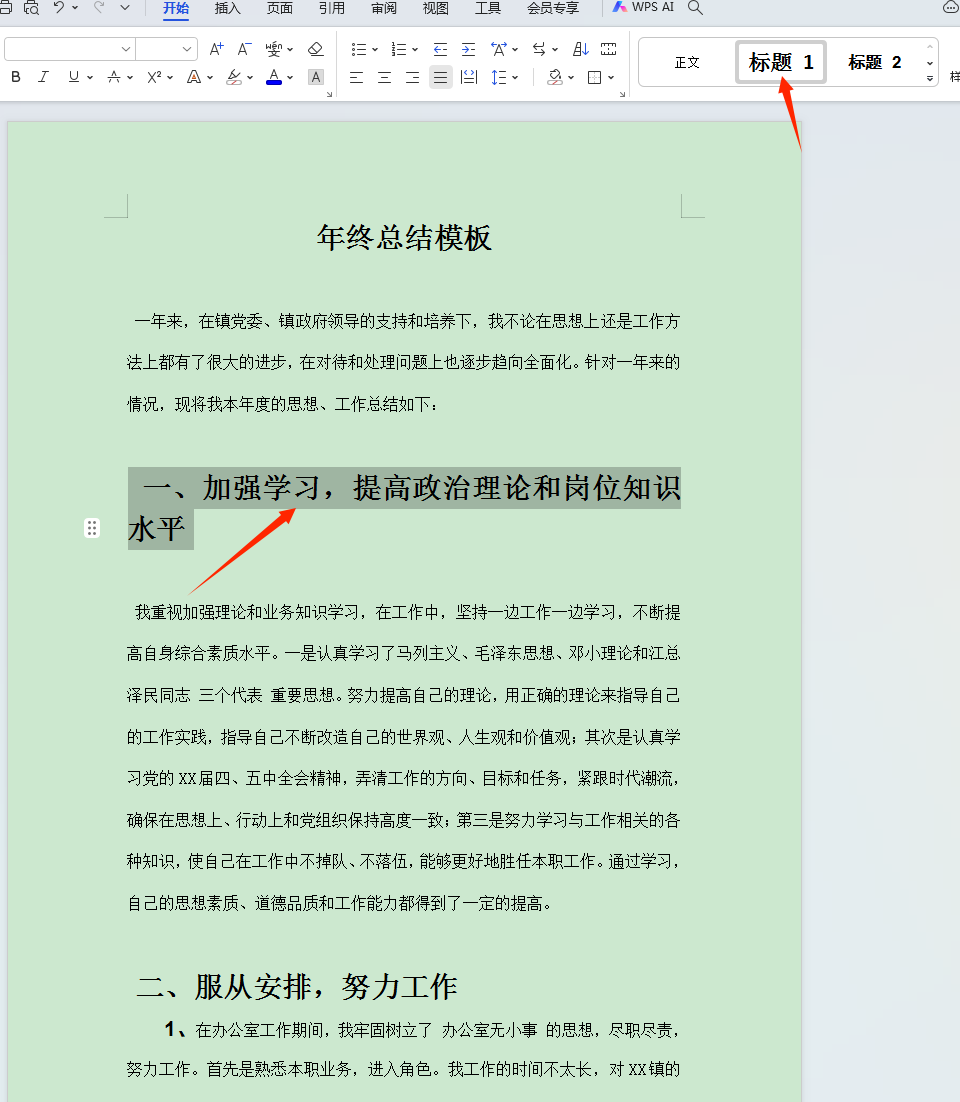Apply the 标题 1 style
Image resolution: width=960 pixels, height=1102 pixels.
780,61
